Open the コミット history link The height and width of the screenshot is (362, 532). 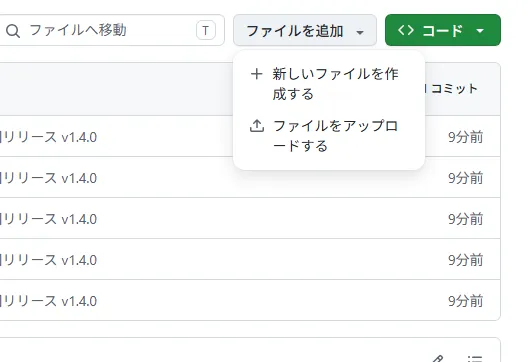[454, 89]
